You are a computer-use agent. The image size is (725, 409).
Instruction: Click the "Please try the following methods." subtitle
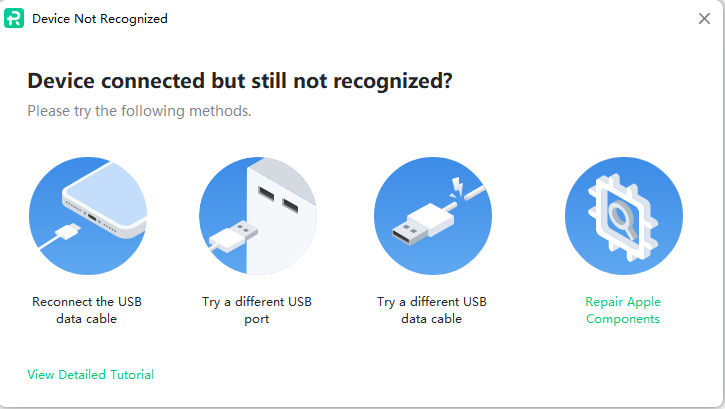pos(139,110)
